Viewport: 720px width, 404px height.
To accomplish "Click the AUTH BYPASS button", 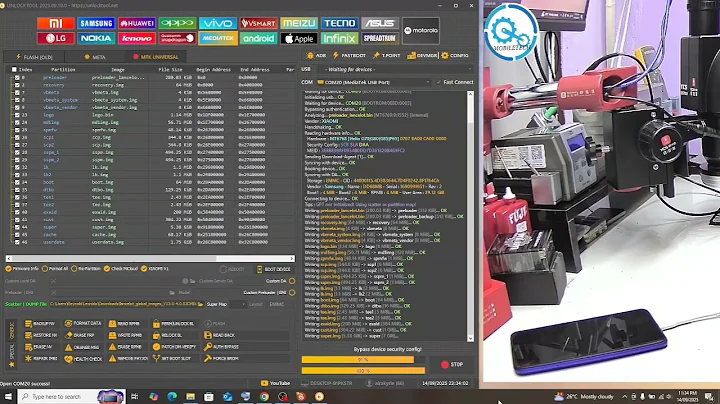I will 221,347.
